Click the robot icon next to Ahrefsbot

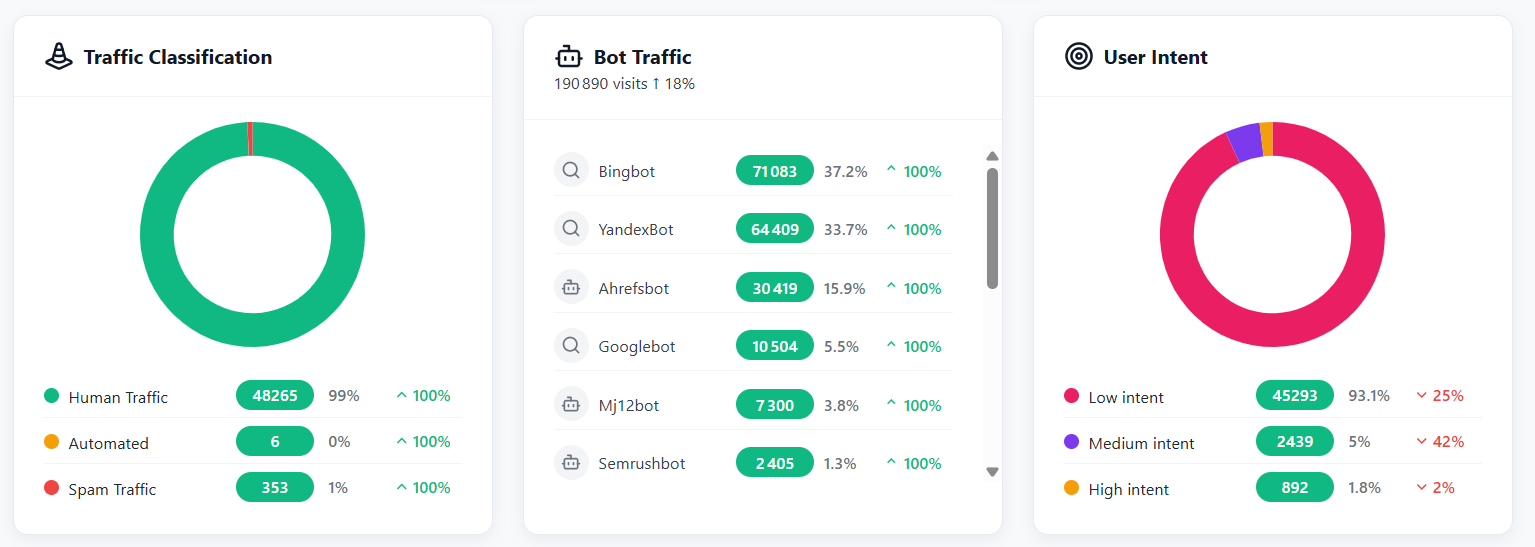click(x=571, y=288)
